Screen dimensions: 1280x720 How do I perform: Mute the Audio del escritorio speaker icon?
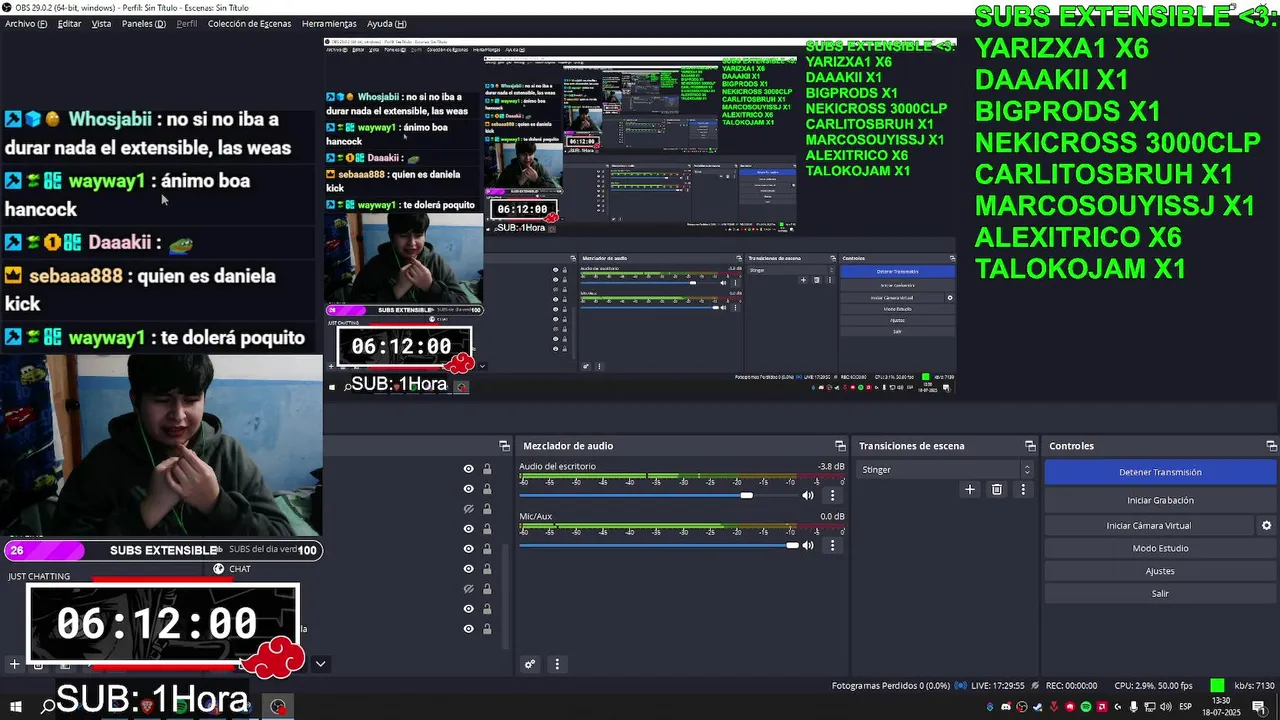(808, 495)
